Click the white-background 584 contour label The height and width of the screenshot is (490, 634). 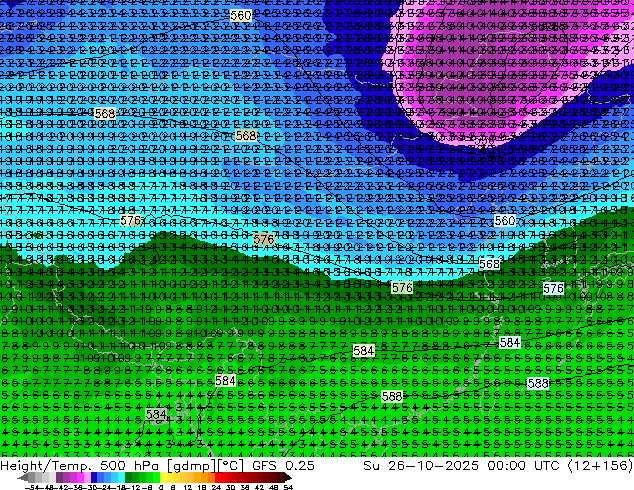point(510,342)
